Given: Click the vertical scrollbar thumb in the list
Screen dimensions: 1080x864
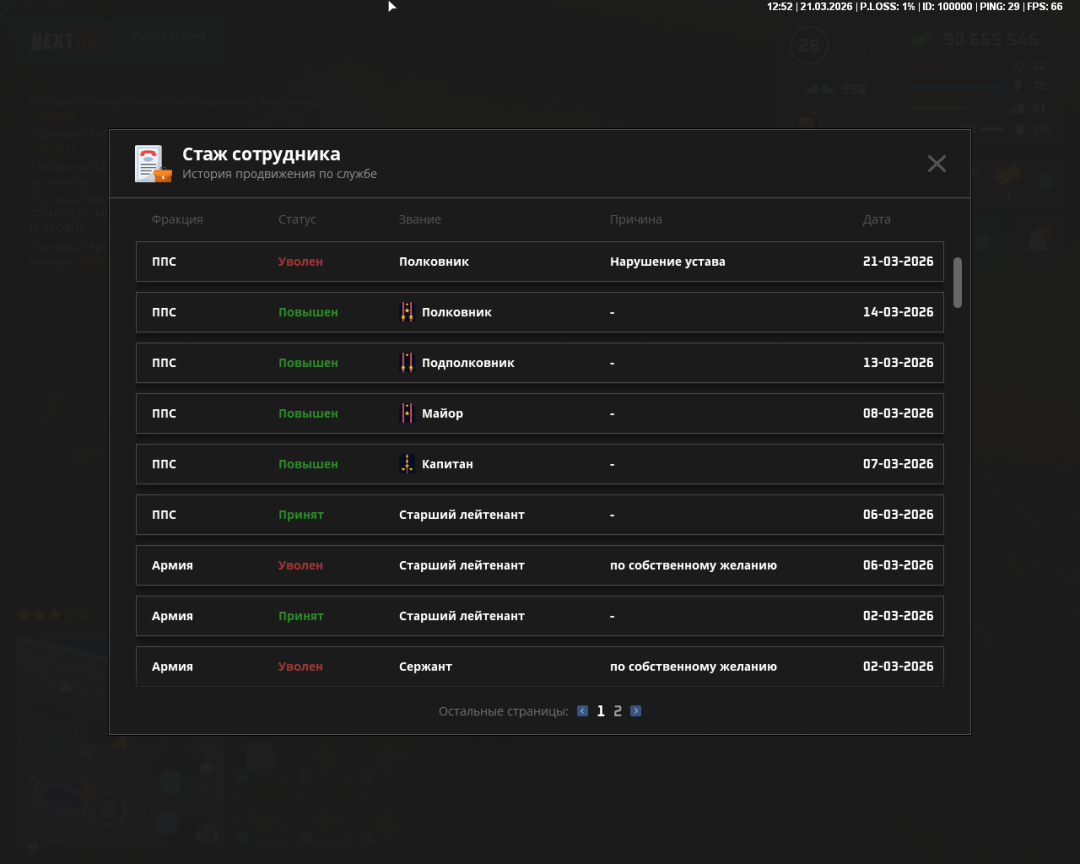Looking at the screenshot, I should coord(957,282).
